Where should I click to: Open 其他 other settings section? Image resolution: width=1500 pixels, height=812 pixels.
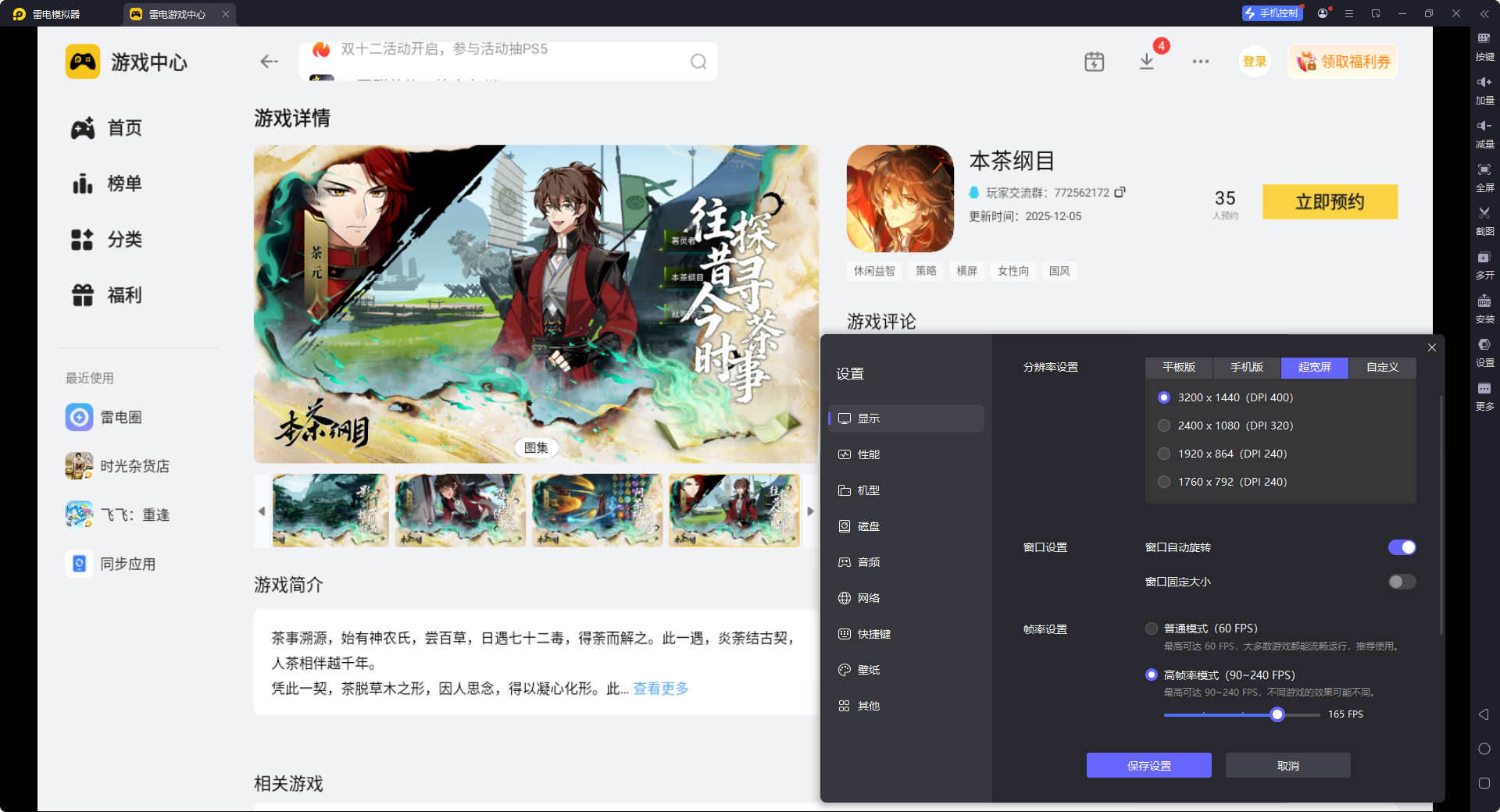pyautogui.click(x=906, y=706)
